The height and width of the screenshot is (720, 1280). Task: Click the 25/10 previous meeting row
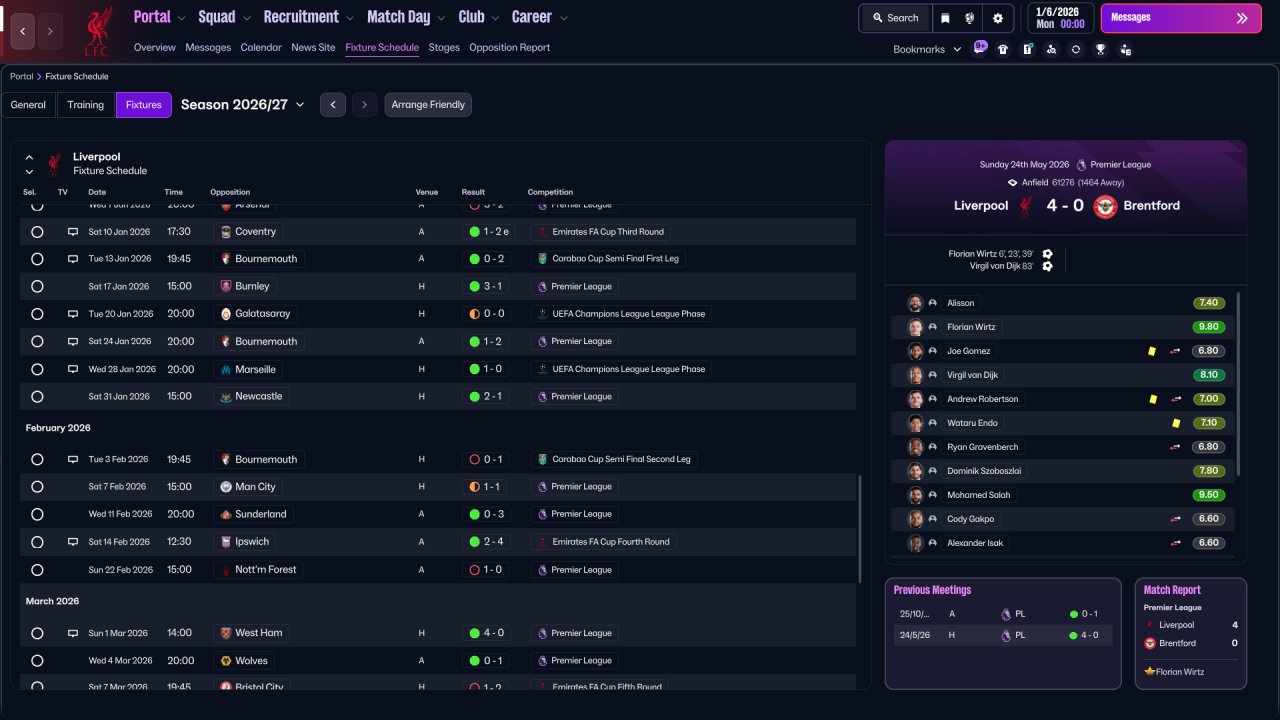[1003, 614]
